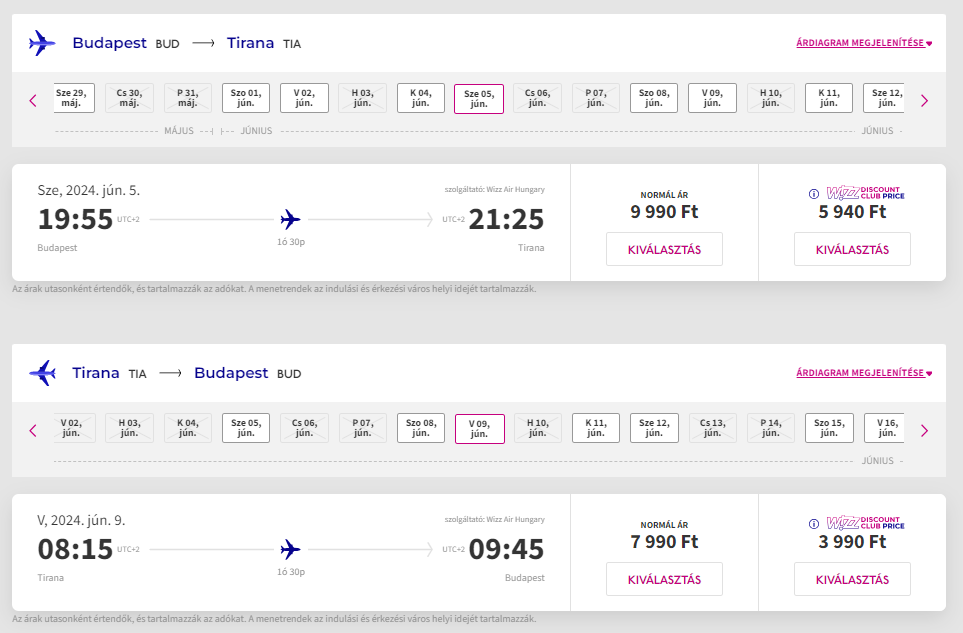Choose 3 990 Ft Discount Club Kiválasztás
The width and height of the screenshot is (963, 633).
click(x=852, y=579)
